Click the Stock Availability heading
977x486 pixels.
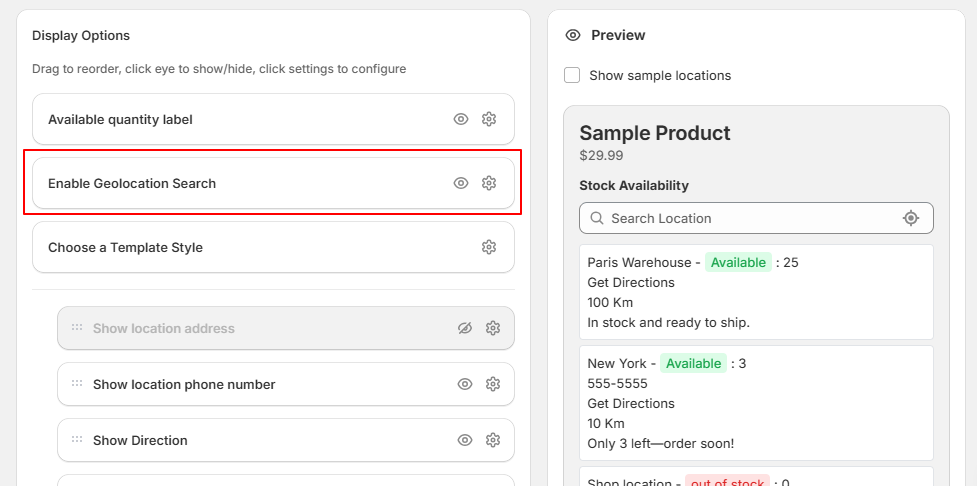[634, 185]
